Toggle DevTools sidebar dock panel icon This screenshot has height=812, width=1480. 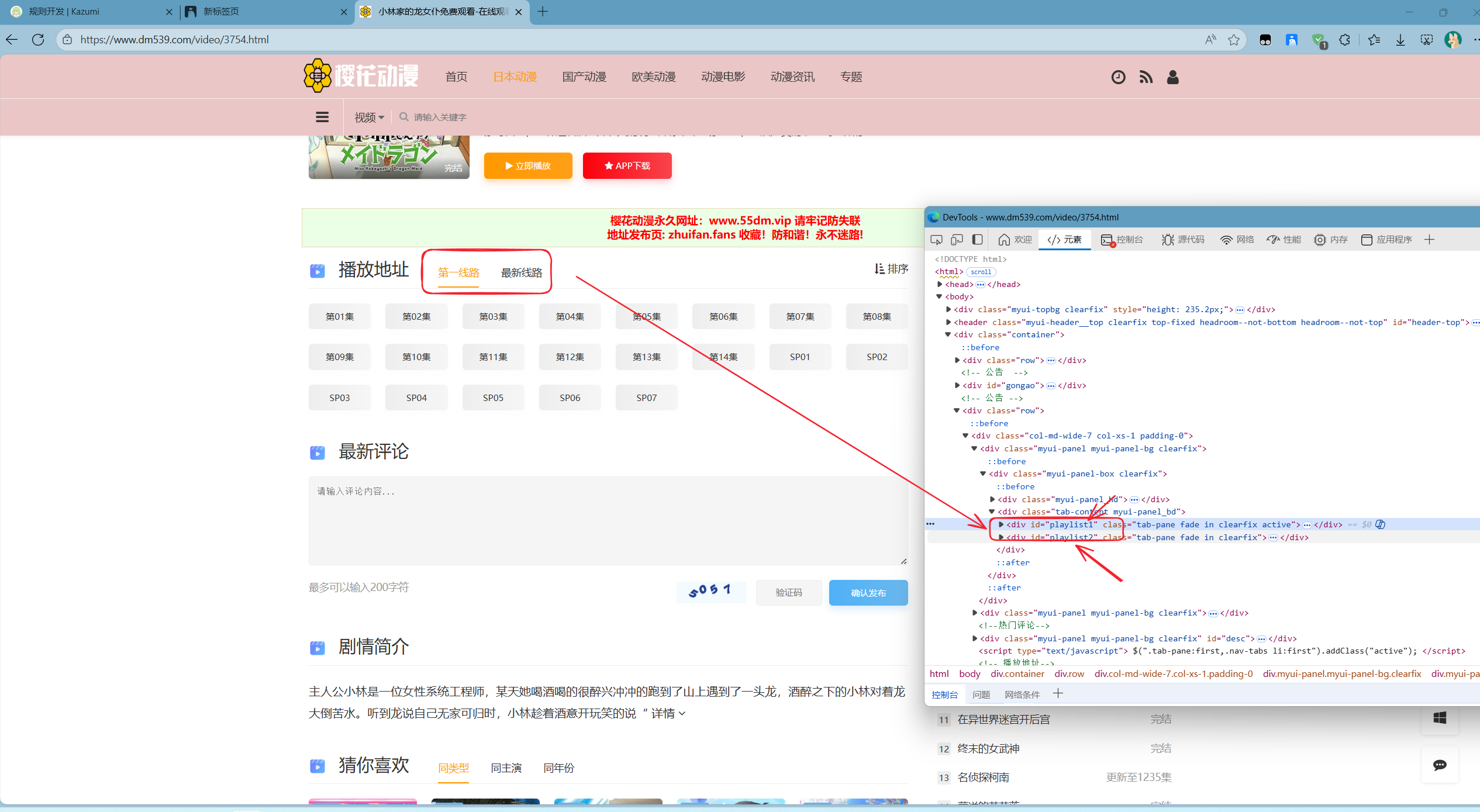977,240
